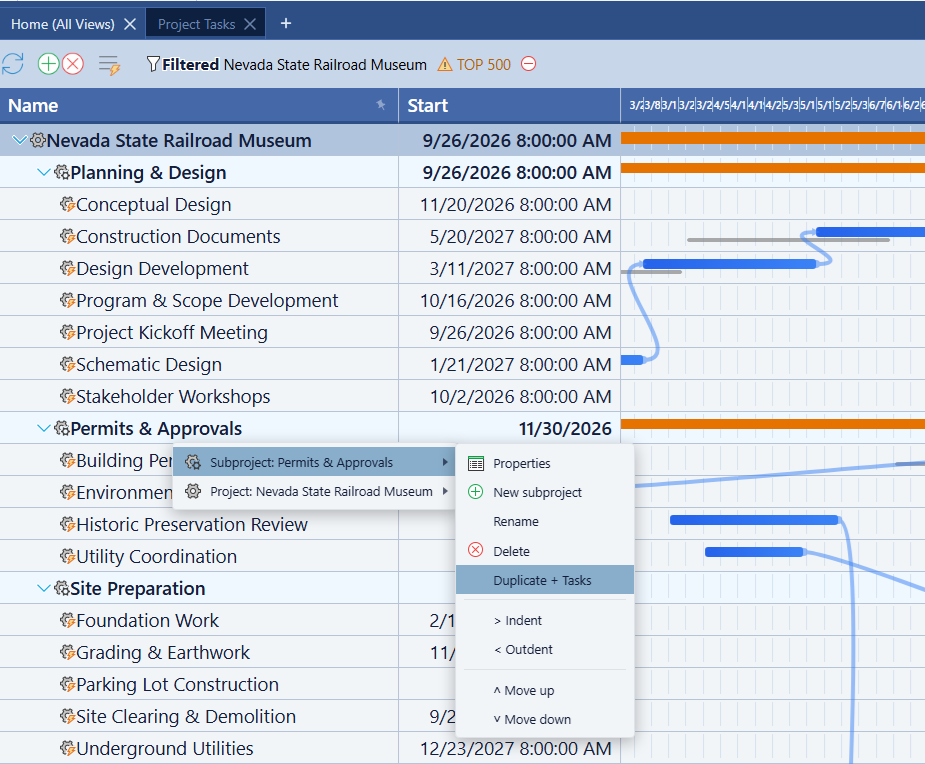Click the refresh icon in toolbar
The height and width of the screenshot is (764, 925).
tap(12, 64)
